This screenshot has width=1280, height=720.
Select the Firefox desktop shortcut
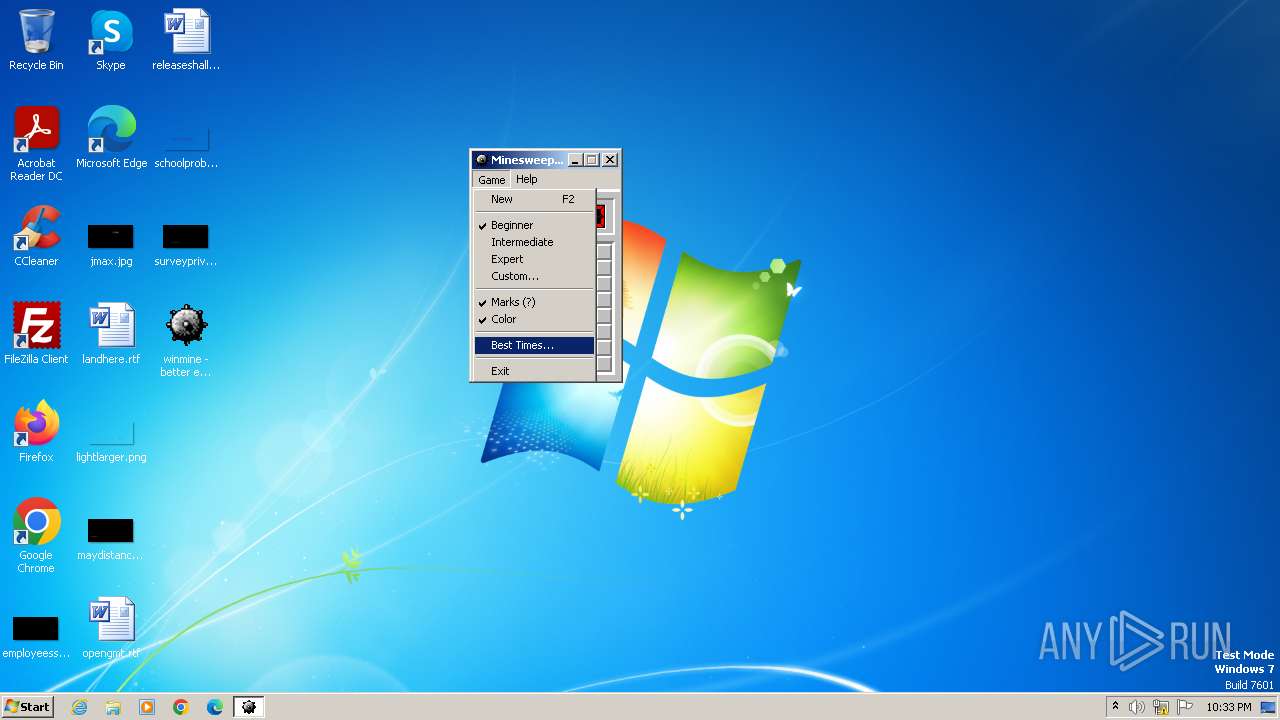(36, 432)
